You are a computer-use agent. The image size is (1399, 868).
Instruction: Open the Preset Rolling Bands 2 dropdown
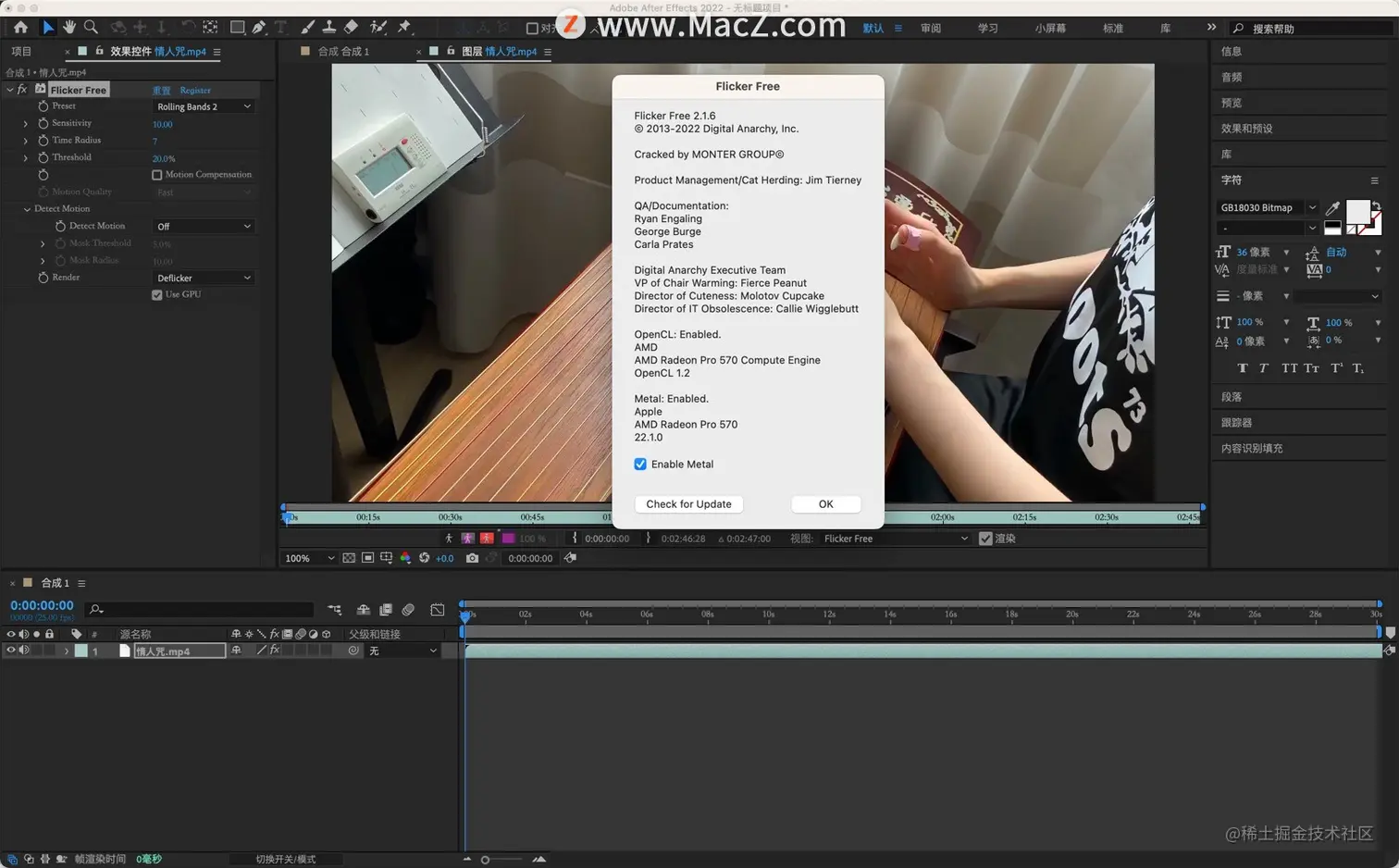tap(204, 107)
